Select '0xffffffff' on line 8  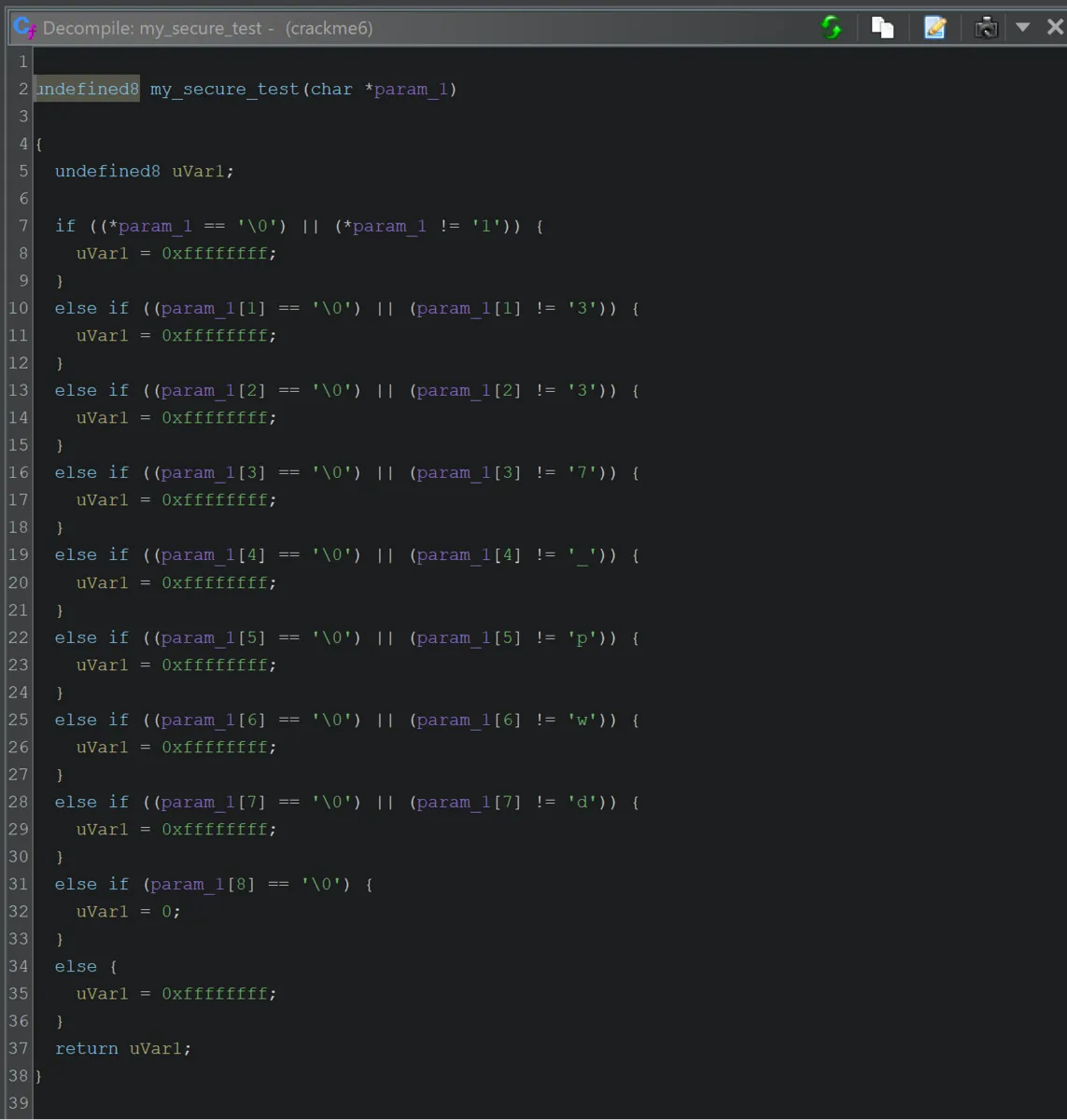point(214,253)
